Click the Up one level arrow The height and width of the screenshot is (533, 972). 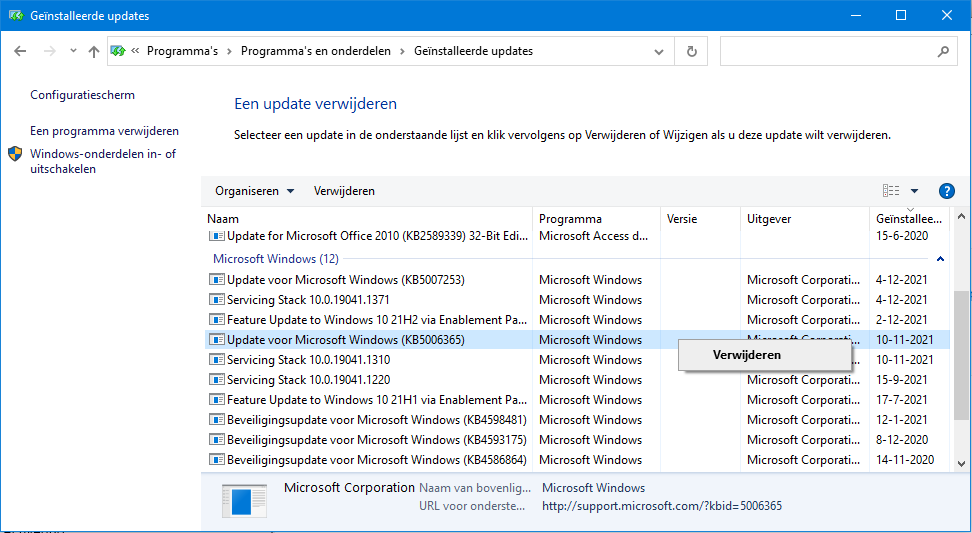pos(94,51)
